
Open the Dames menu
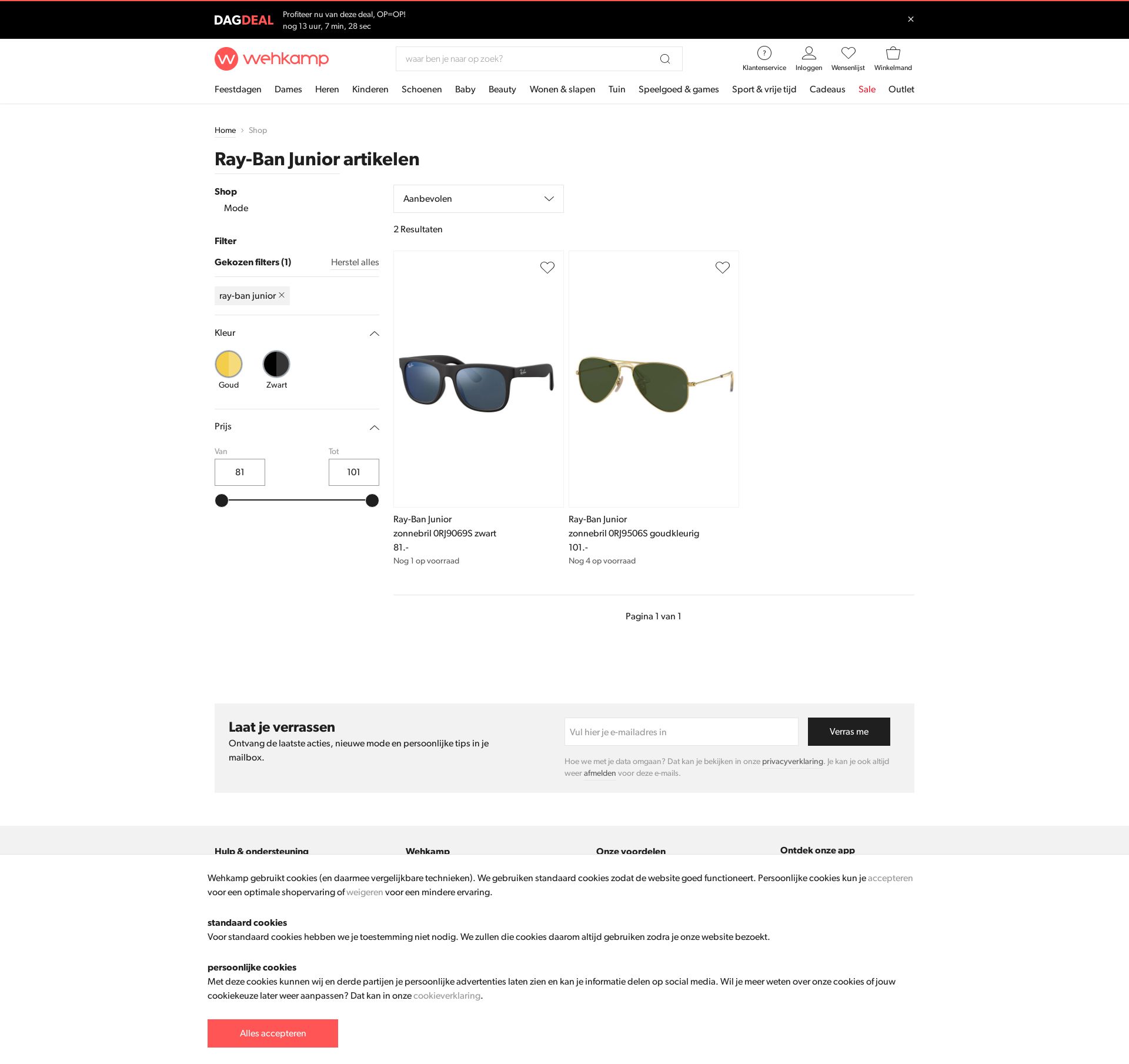pos(288,89)
